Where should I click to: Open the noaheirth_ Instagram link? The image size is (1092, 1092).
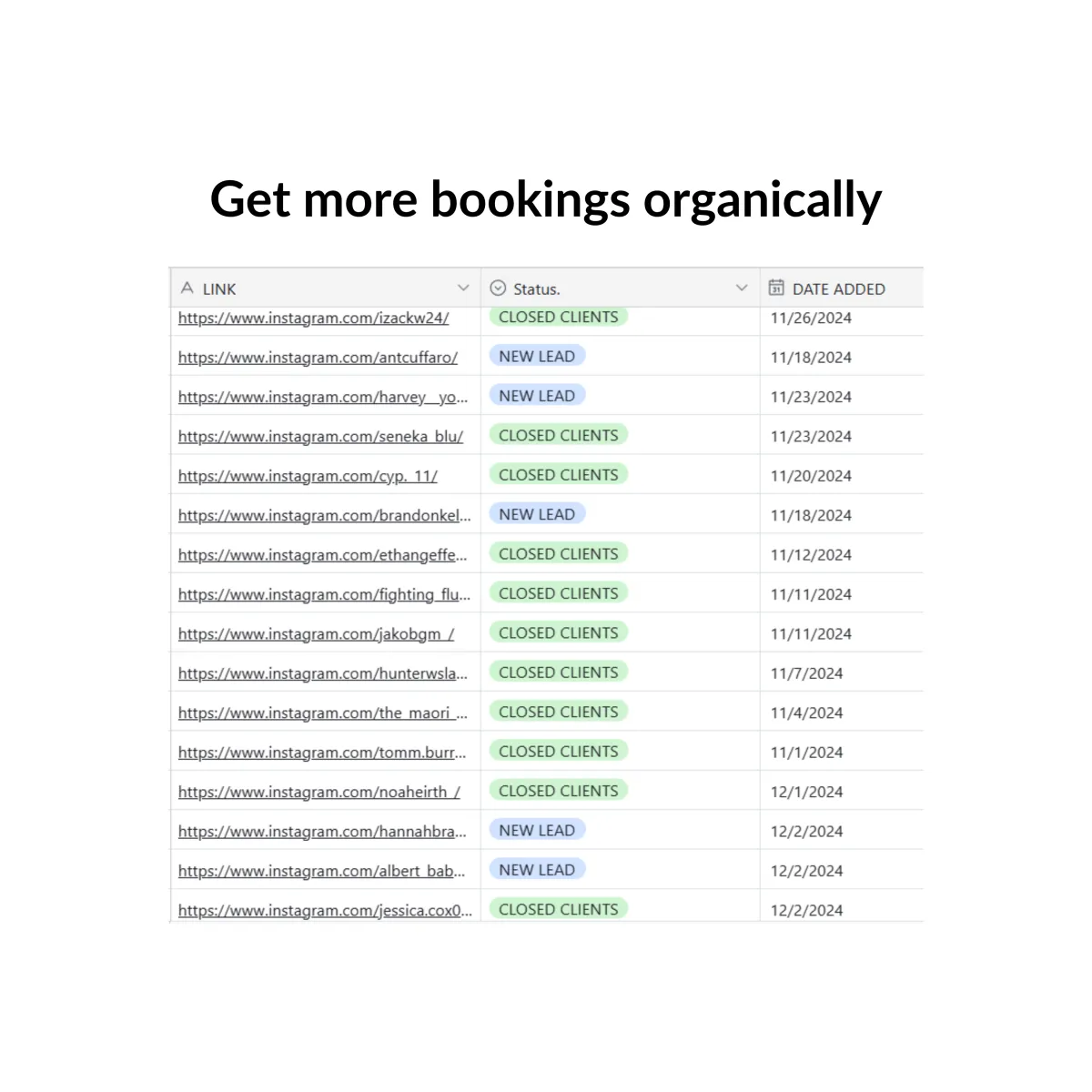click(319, 793)
